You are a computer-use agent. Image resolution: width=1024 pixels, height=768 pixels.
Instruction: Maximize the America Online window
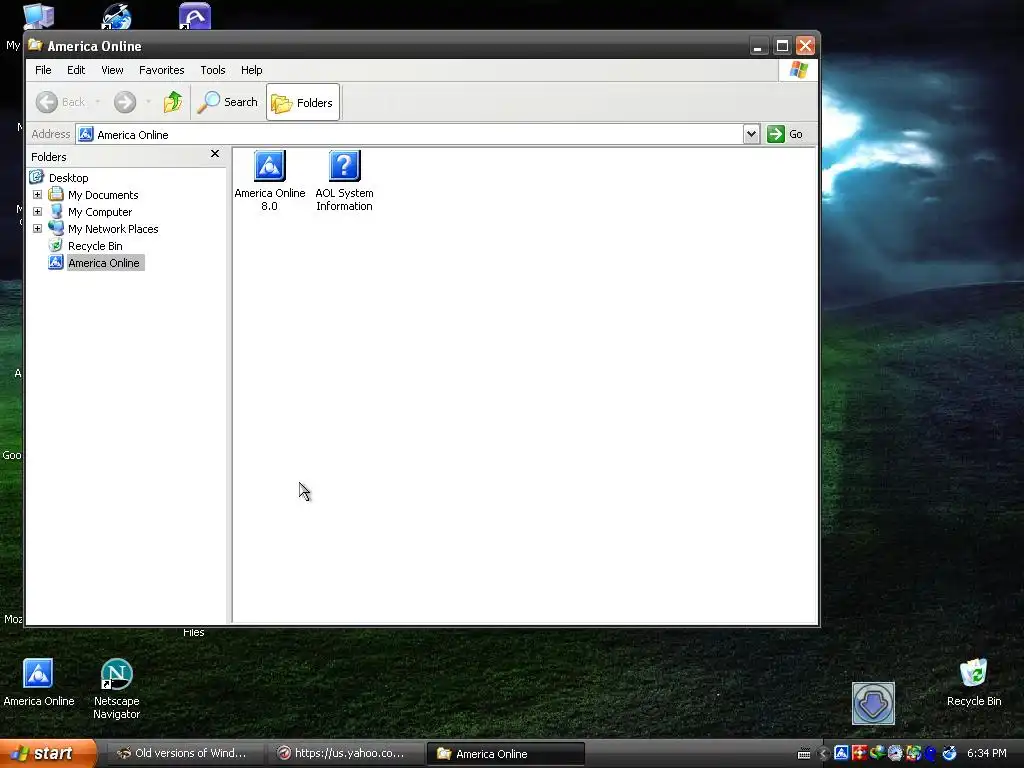(782, 46)
